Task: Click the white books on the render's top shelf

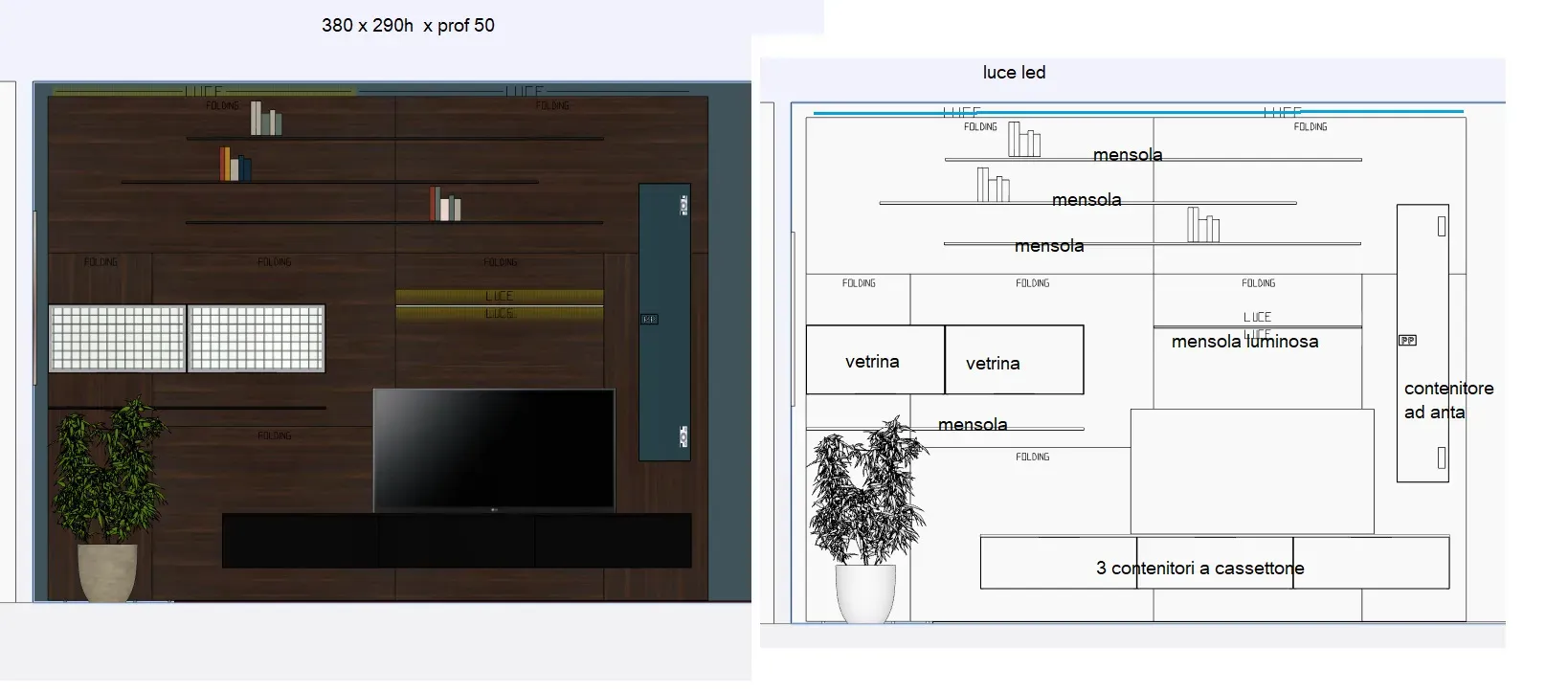Action: tap(265, 119)
